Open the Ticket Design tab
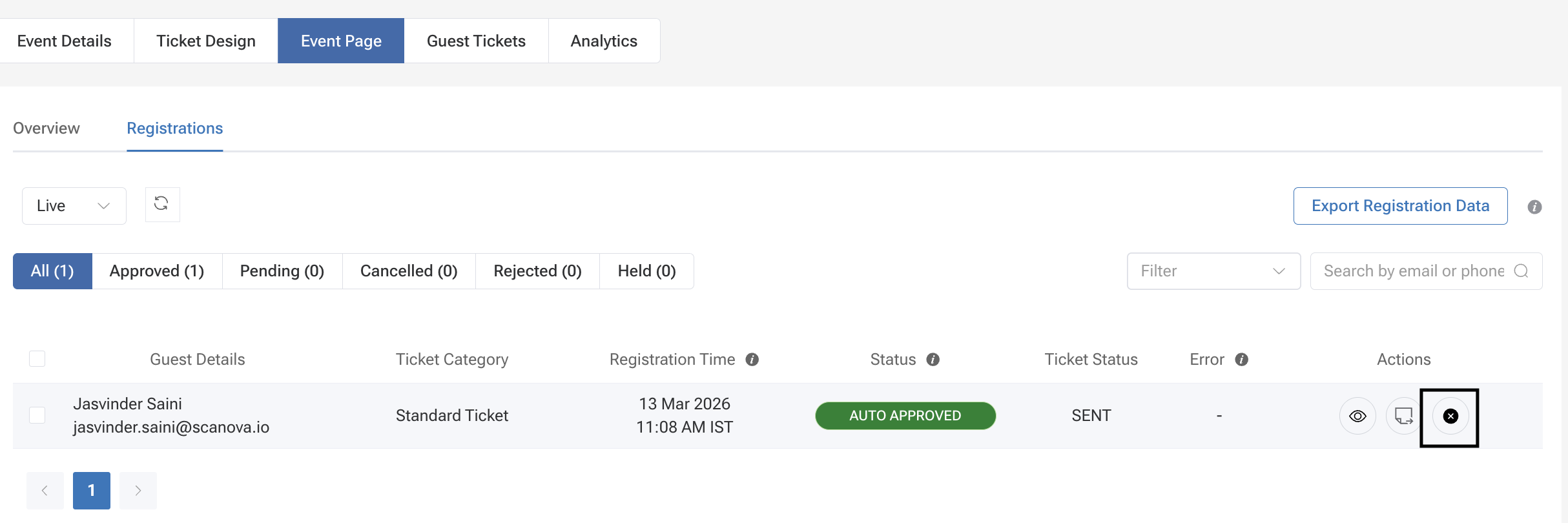 tap(206, 41)
